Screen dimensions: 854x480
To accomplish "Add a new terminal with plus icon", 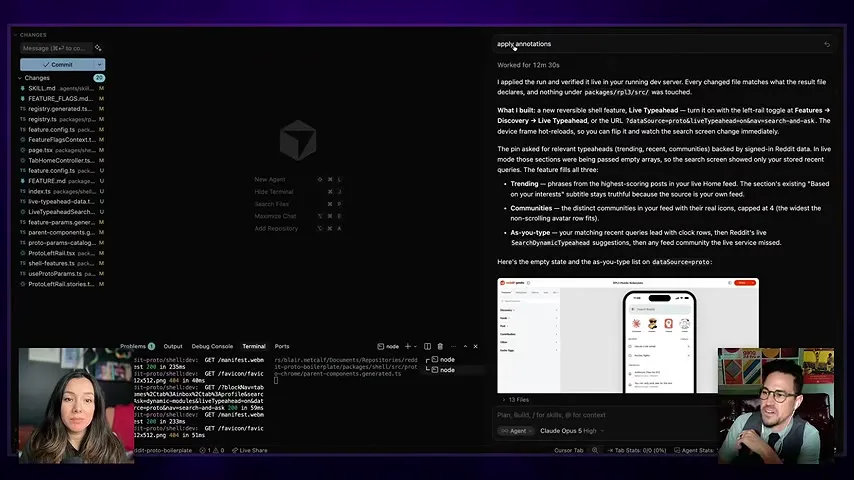I will 407,347.
